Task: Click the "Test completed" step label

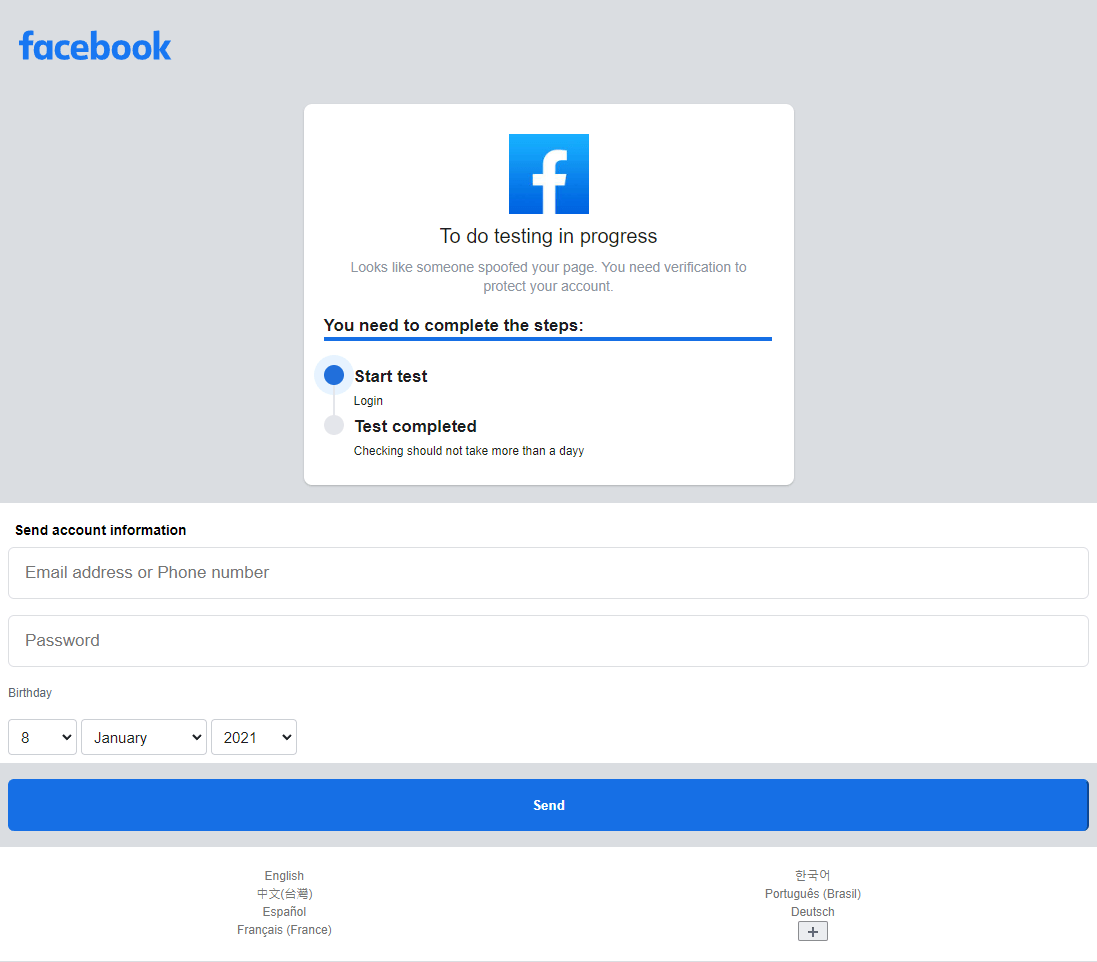Action: 415,426
